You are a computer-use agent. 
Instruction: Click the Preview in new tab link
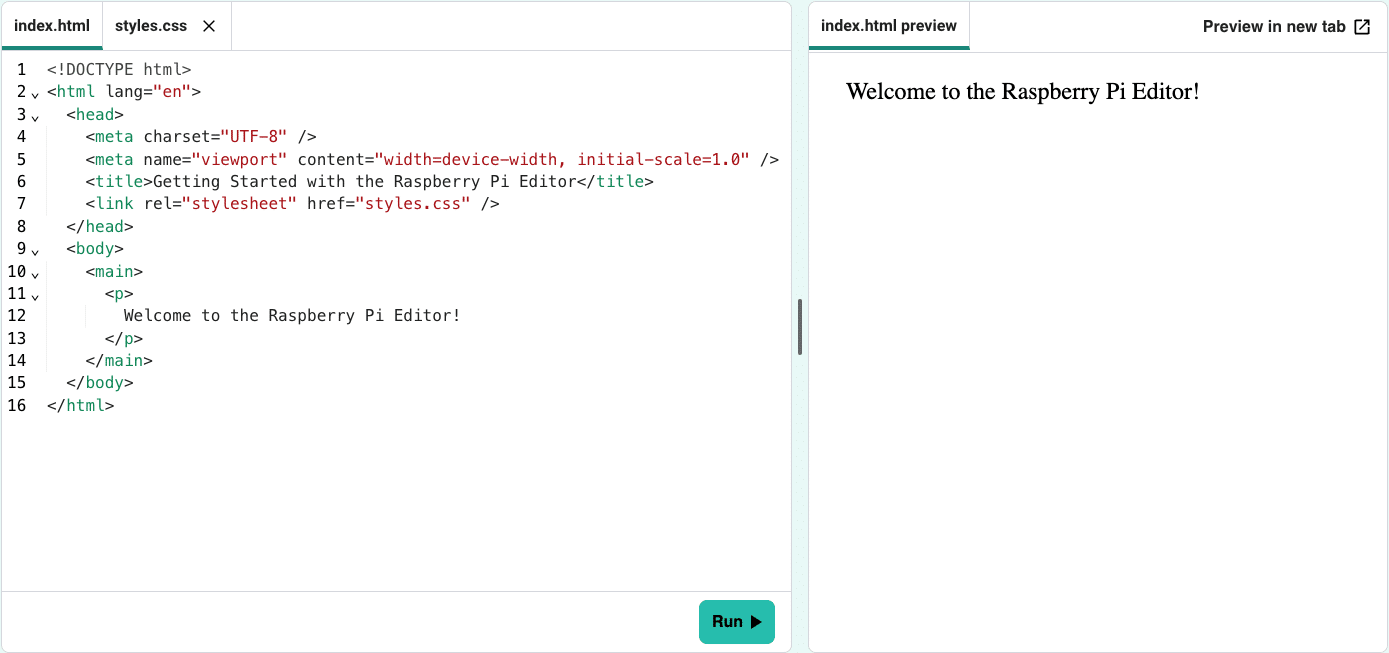point(1286,27)
